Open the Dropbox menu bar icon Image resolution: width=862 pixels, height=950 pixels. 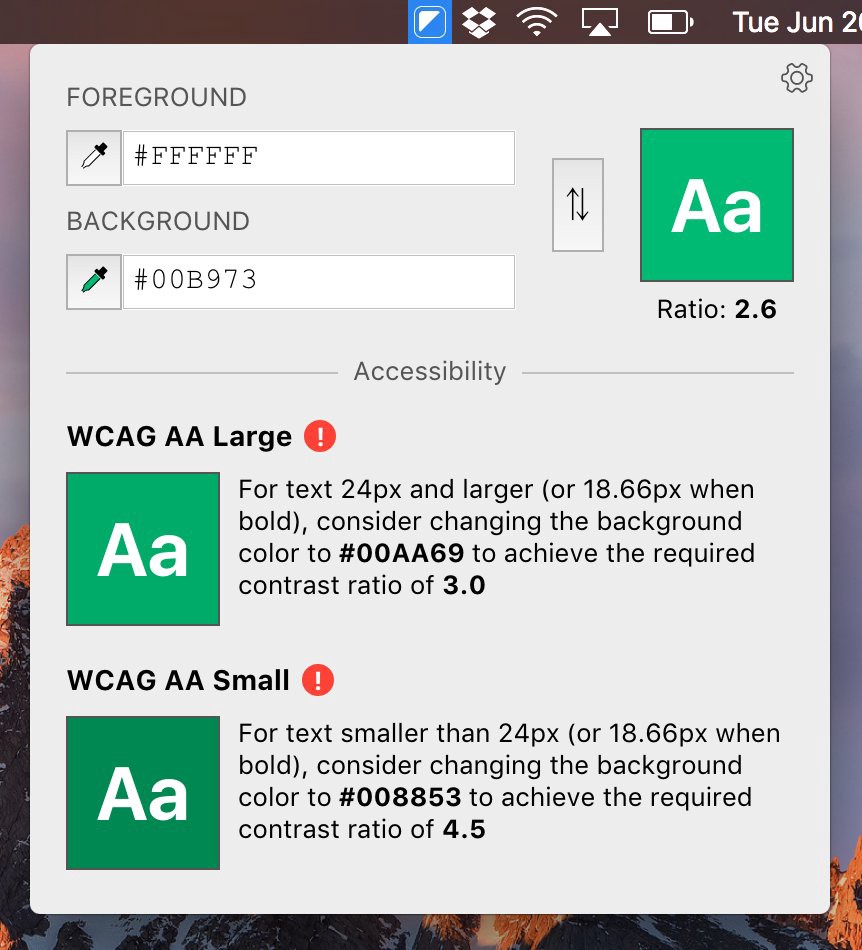pyautogui.click(x=481, y=21)
